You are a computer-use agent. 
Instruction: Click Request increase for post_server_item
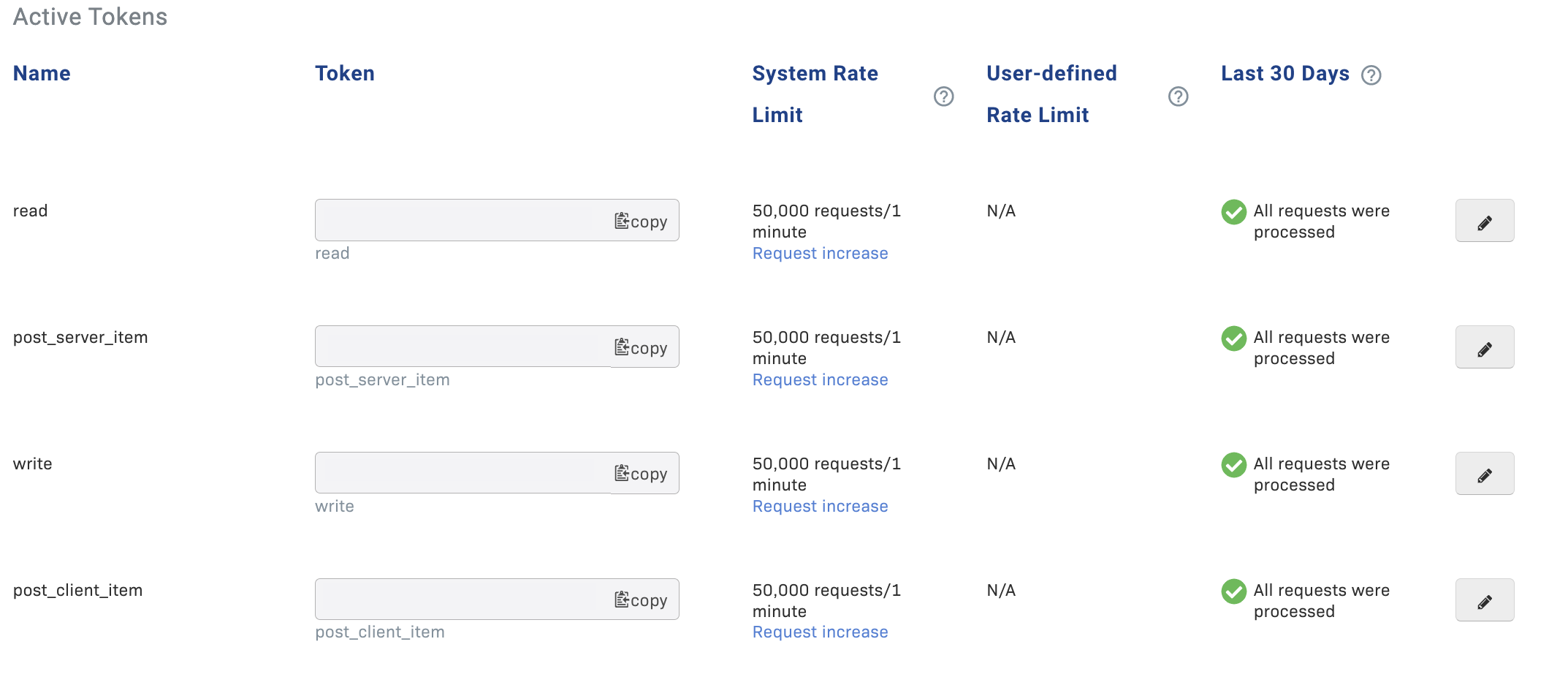pyautogui.click(x=820, y=380)
